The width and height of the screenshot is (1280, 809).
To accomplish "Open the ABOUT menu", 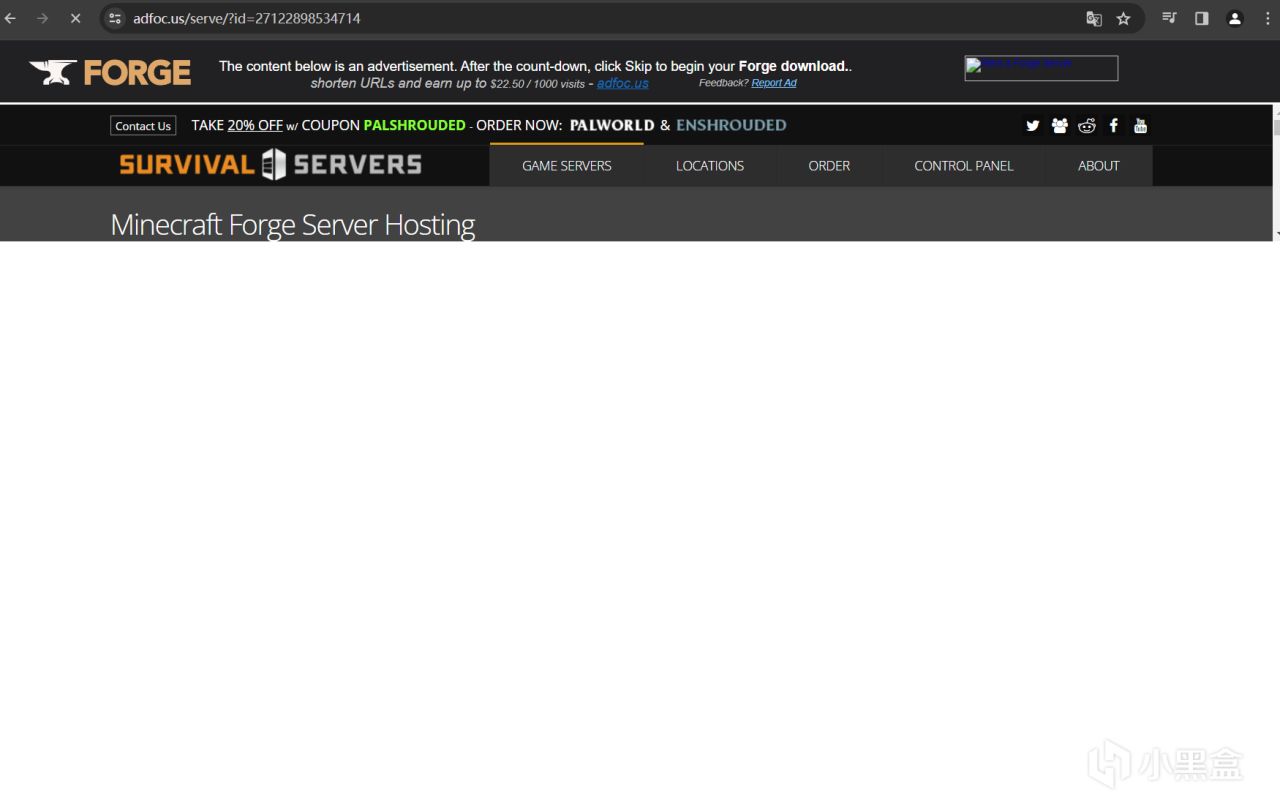I will 1099,166.
